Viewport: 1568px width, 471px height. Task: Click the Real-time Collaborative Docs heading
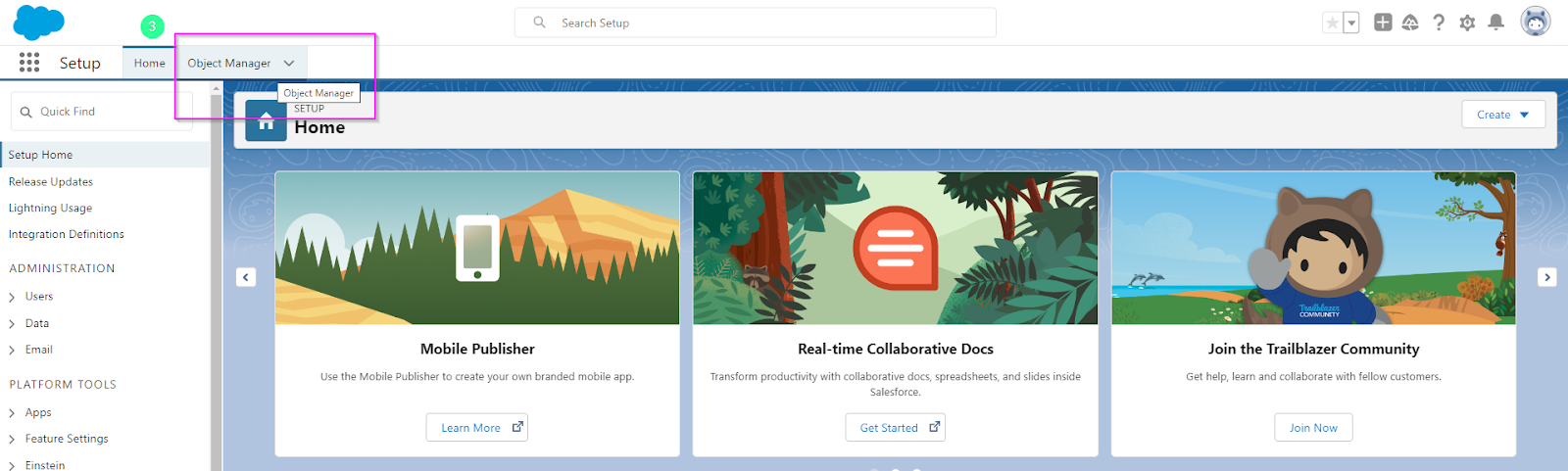(x=896, y=349)
